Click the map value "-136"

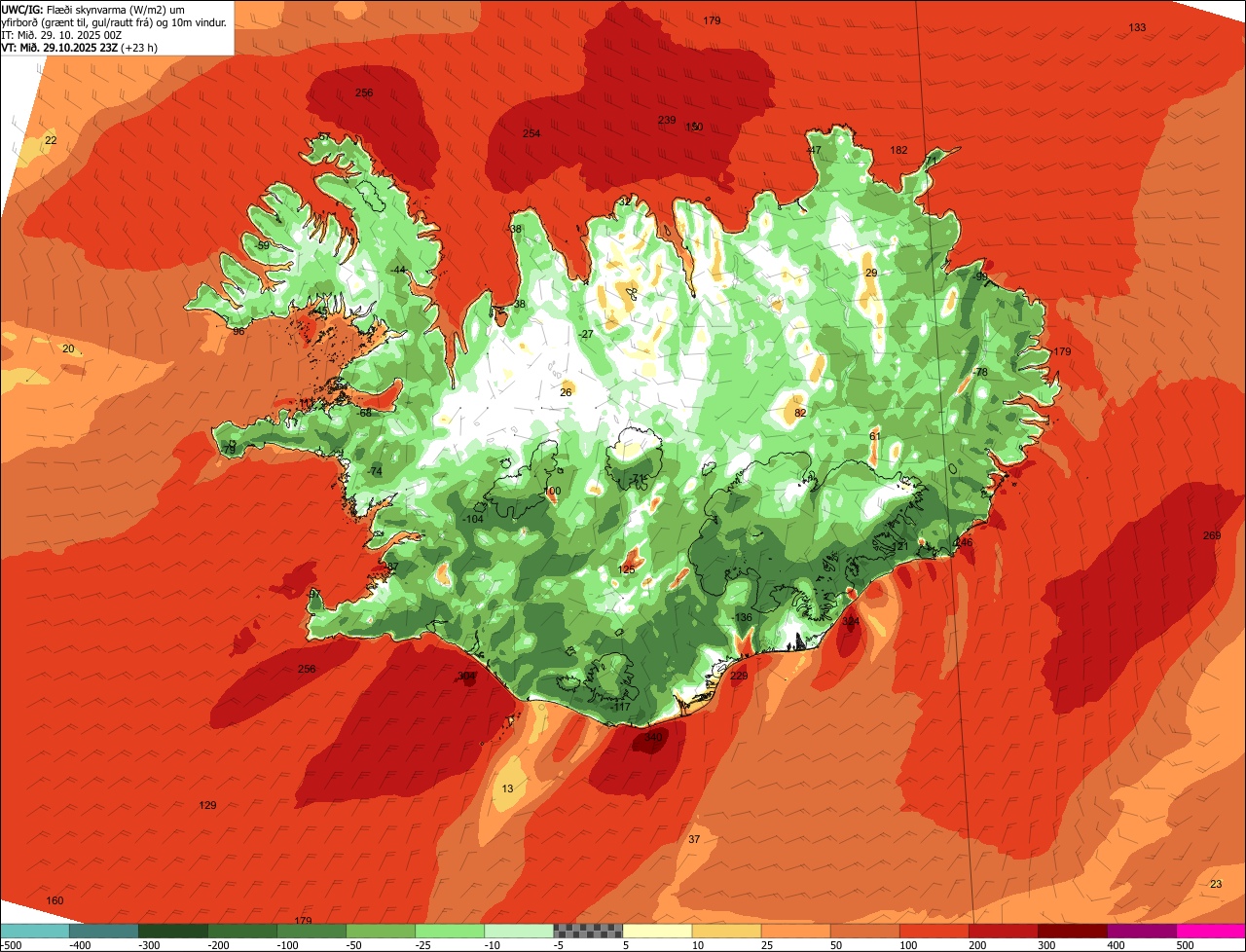pos(742,617)
